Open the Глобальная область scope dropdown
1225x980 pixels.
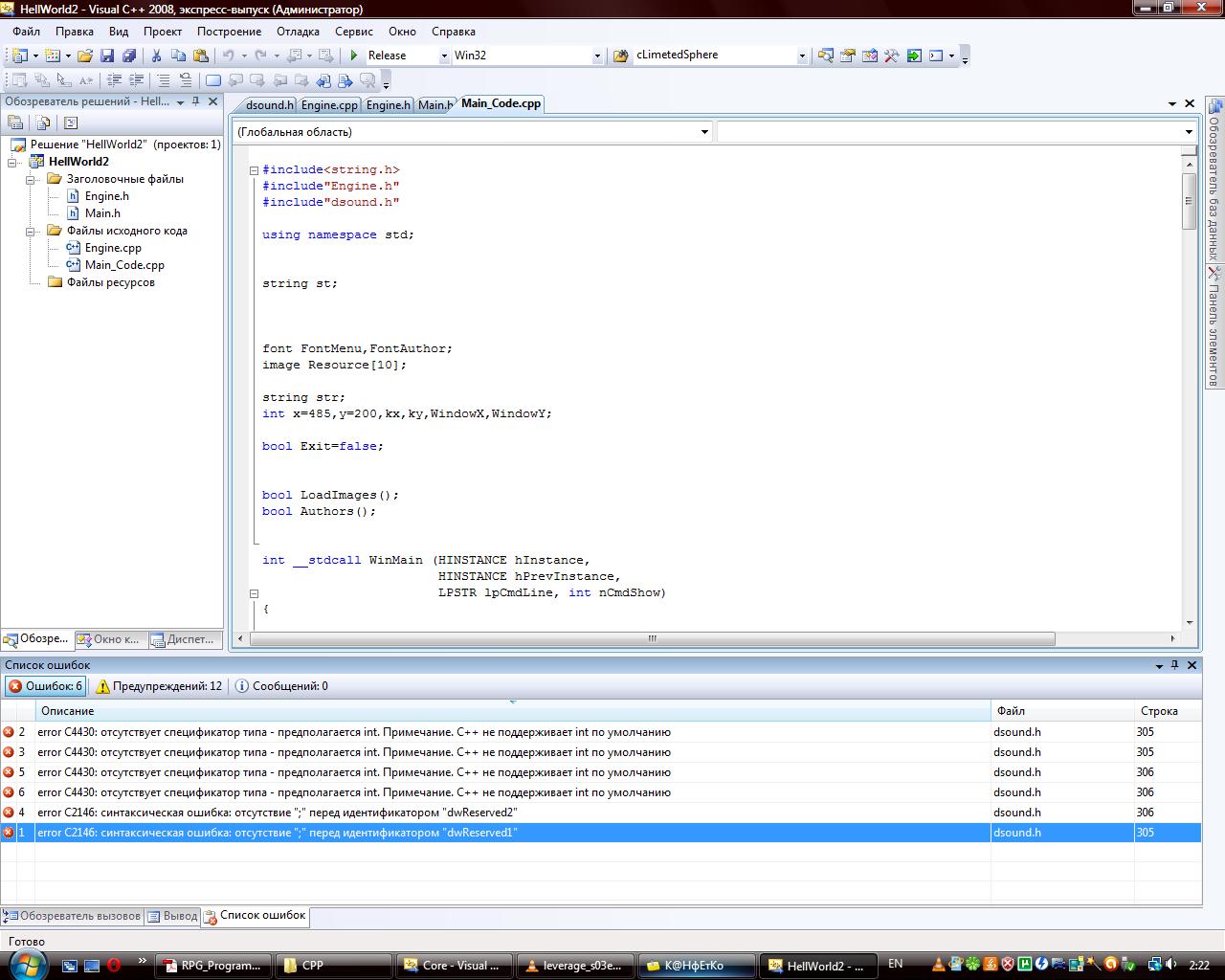coord(704,132)
